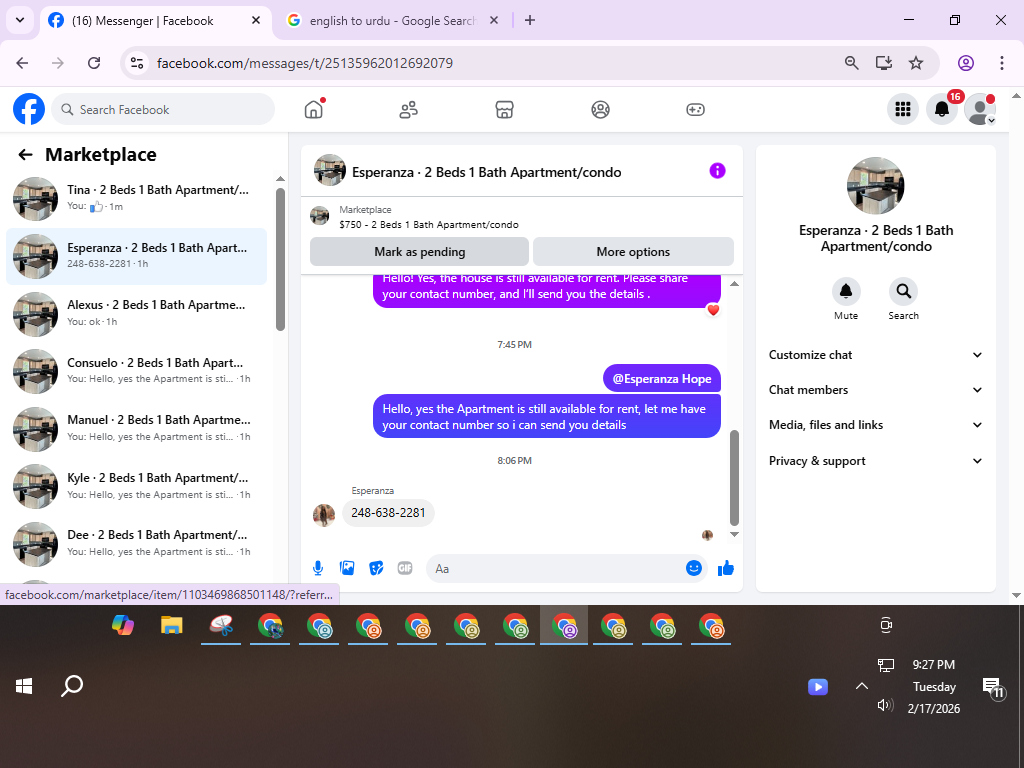Viewport: 1024px width, 768px height.
Task: Open the Marketplace storefront icon
Action: point(504,110)
